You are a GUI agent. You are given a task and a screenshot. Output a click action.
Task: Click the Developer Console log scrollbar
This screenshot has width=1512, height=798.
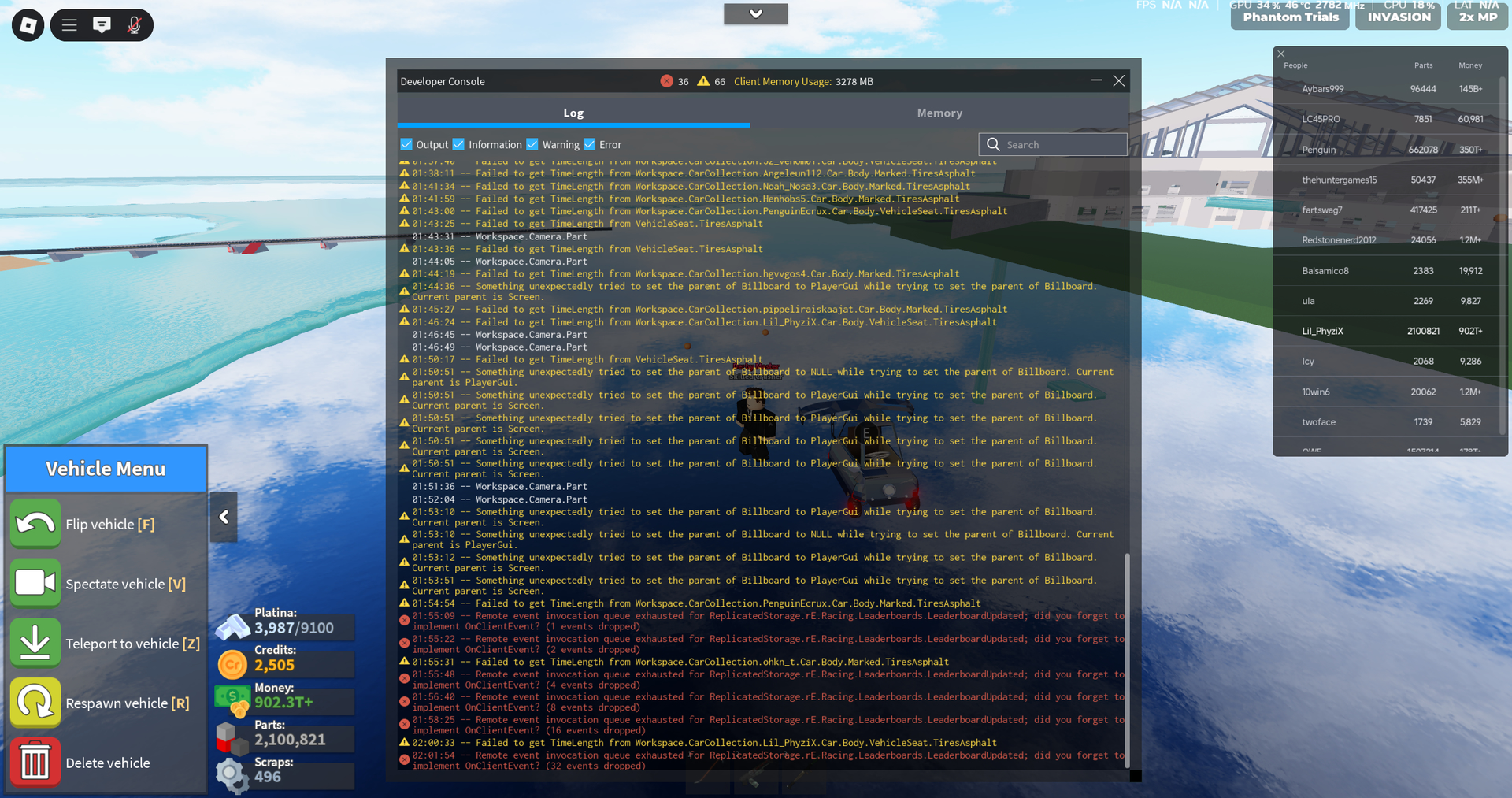click(x=1127, y=660)
